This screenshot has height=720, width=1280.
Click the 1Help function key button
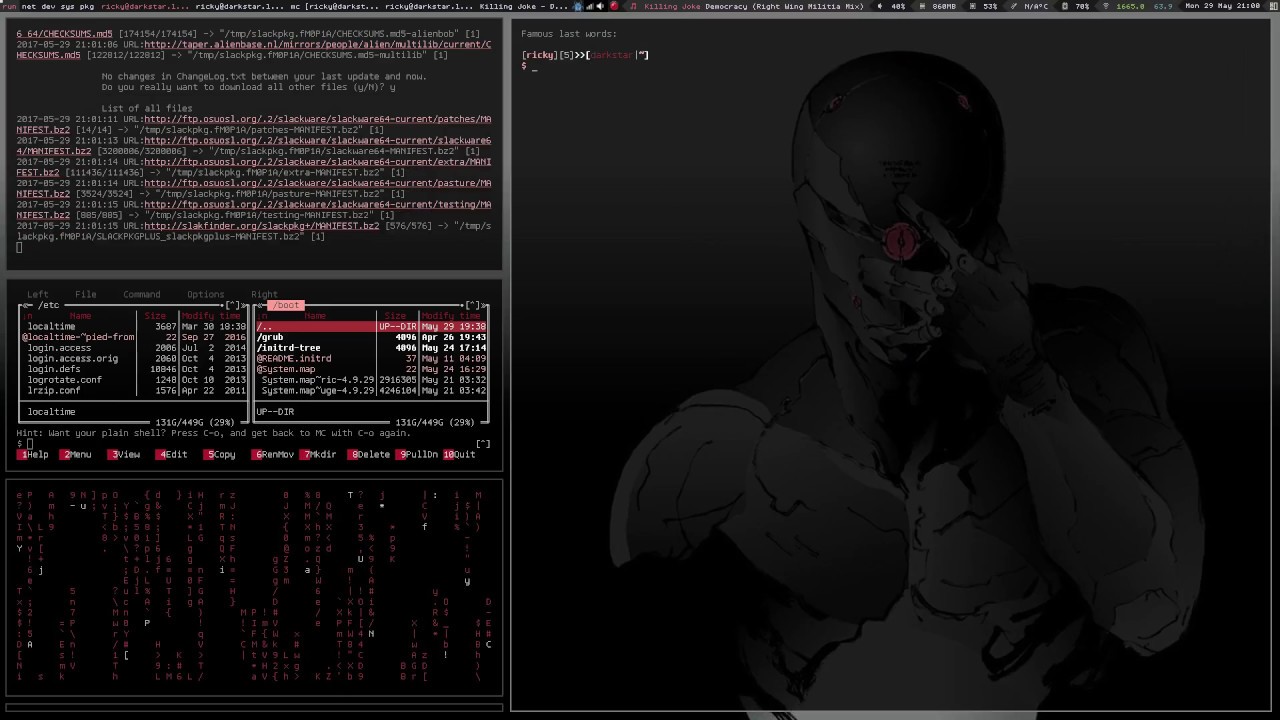tap(34, 455)
